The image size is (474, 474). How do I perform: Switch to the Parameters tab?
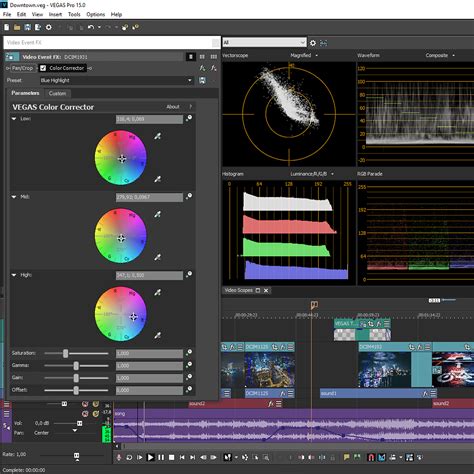(25, 93)
